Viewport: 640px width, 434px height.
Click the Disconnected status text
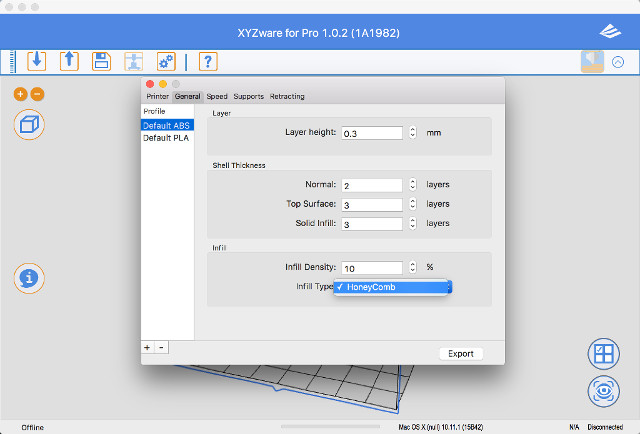[605, 427]
